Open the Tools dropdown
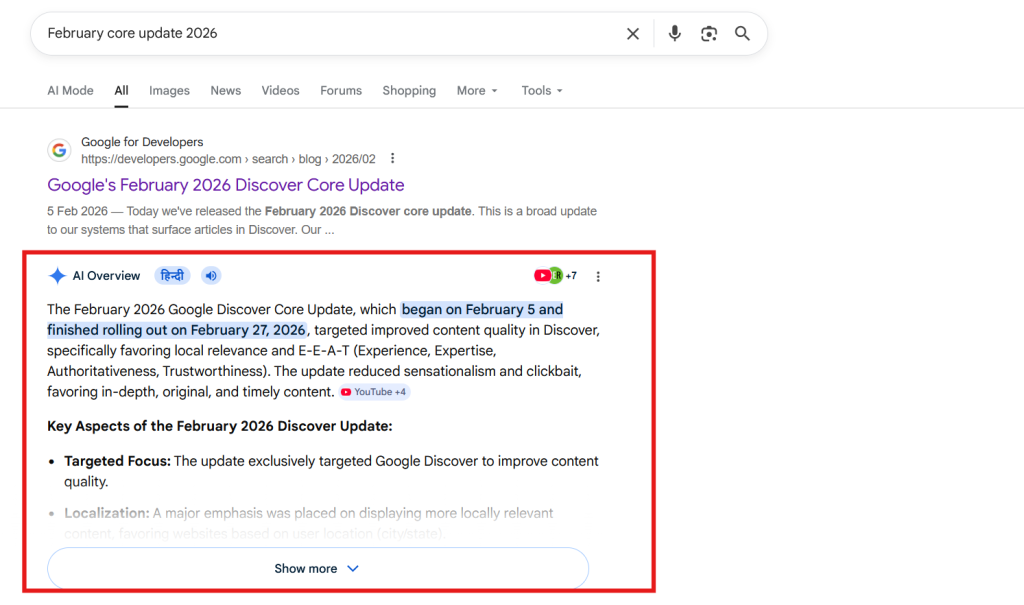The width and height of the screenshot is (1024, 605). [541, 91]
